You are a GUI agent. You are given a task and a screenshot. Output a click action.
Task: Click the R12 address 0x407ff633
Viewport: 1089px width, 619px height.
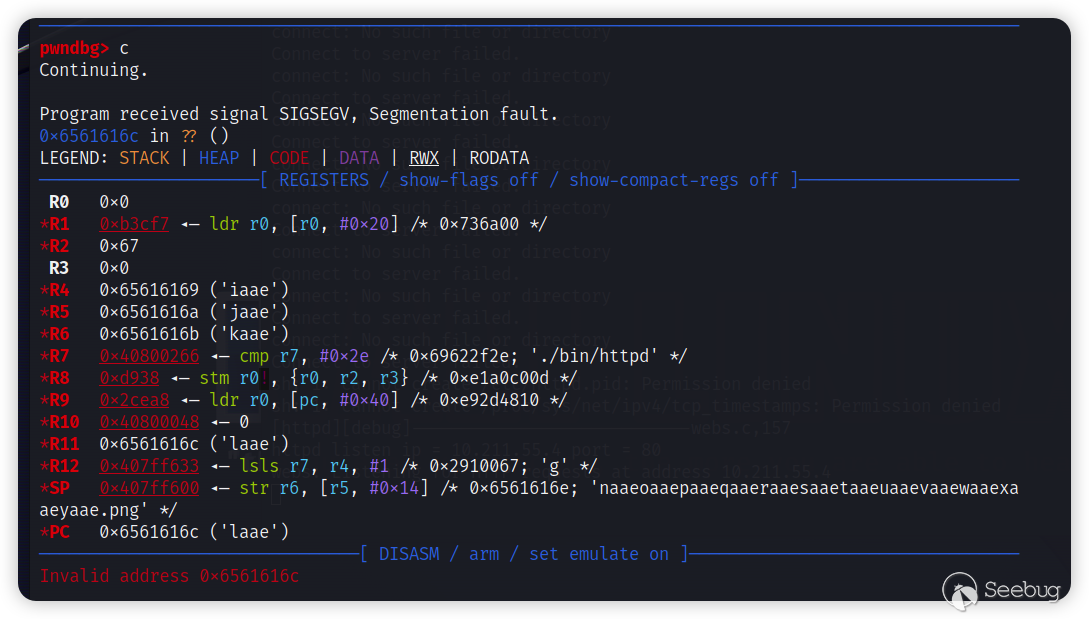(x=149, y=466)
